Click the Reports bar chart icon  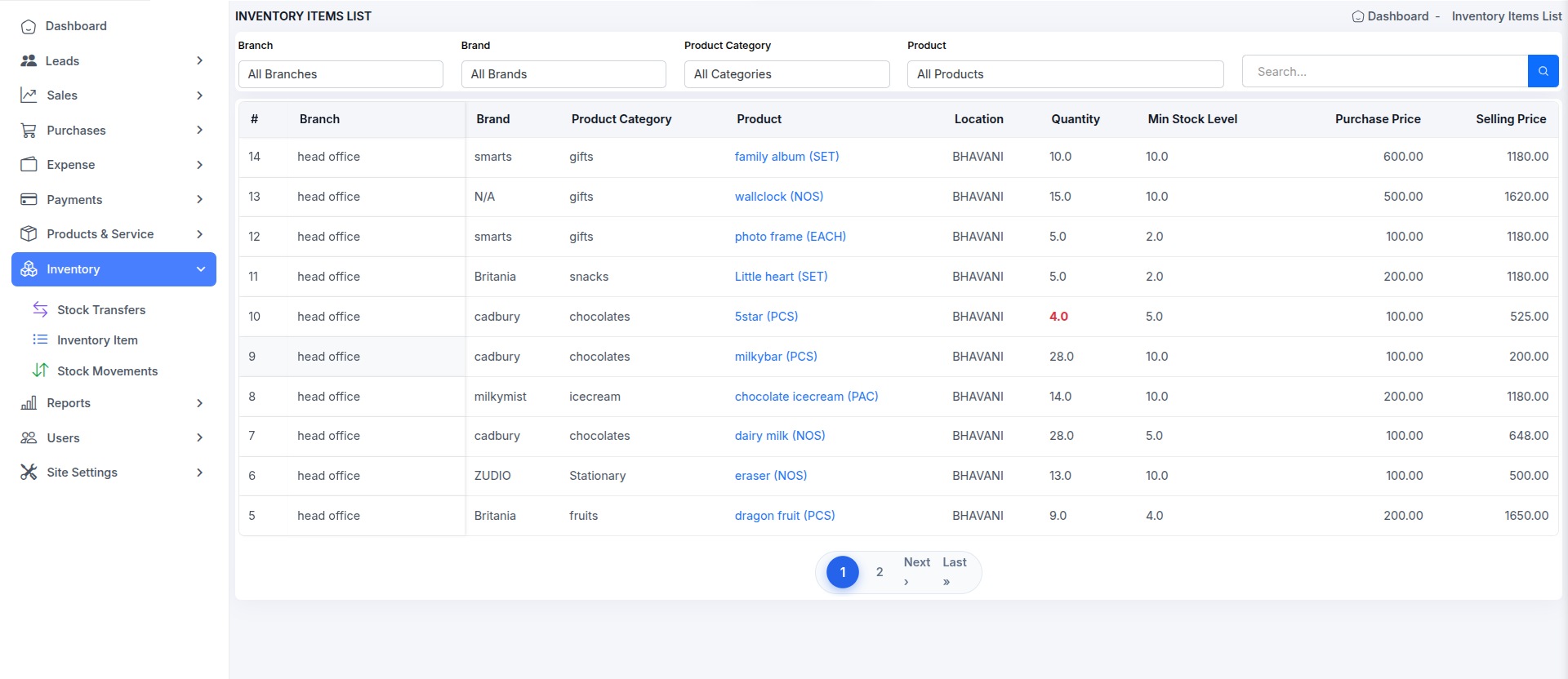tap(29, 402)
